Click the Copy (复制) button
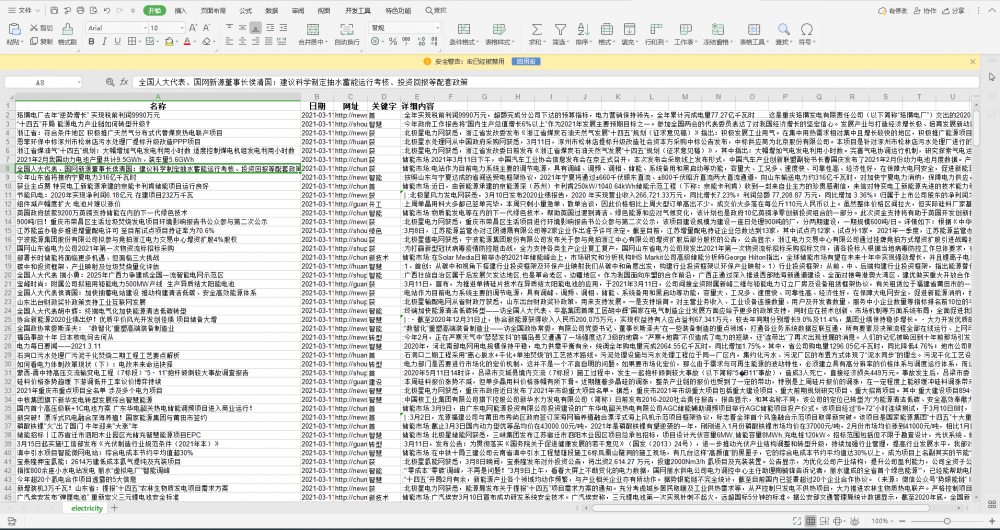 tap(41, 42)
